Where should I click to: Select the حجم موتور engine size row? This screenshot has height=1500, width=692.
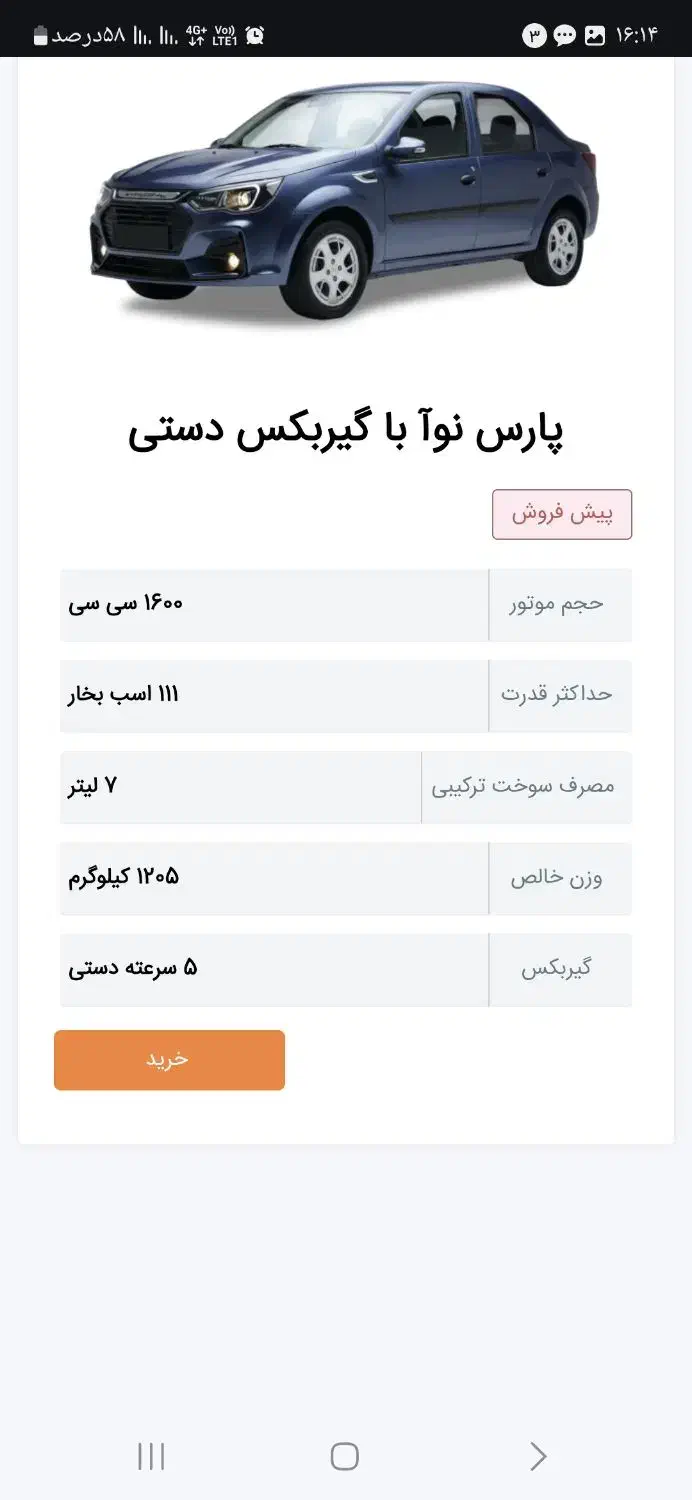pos(346,605)
